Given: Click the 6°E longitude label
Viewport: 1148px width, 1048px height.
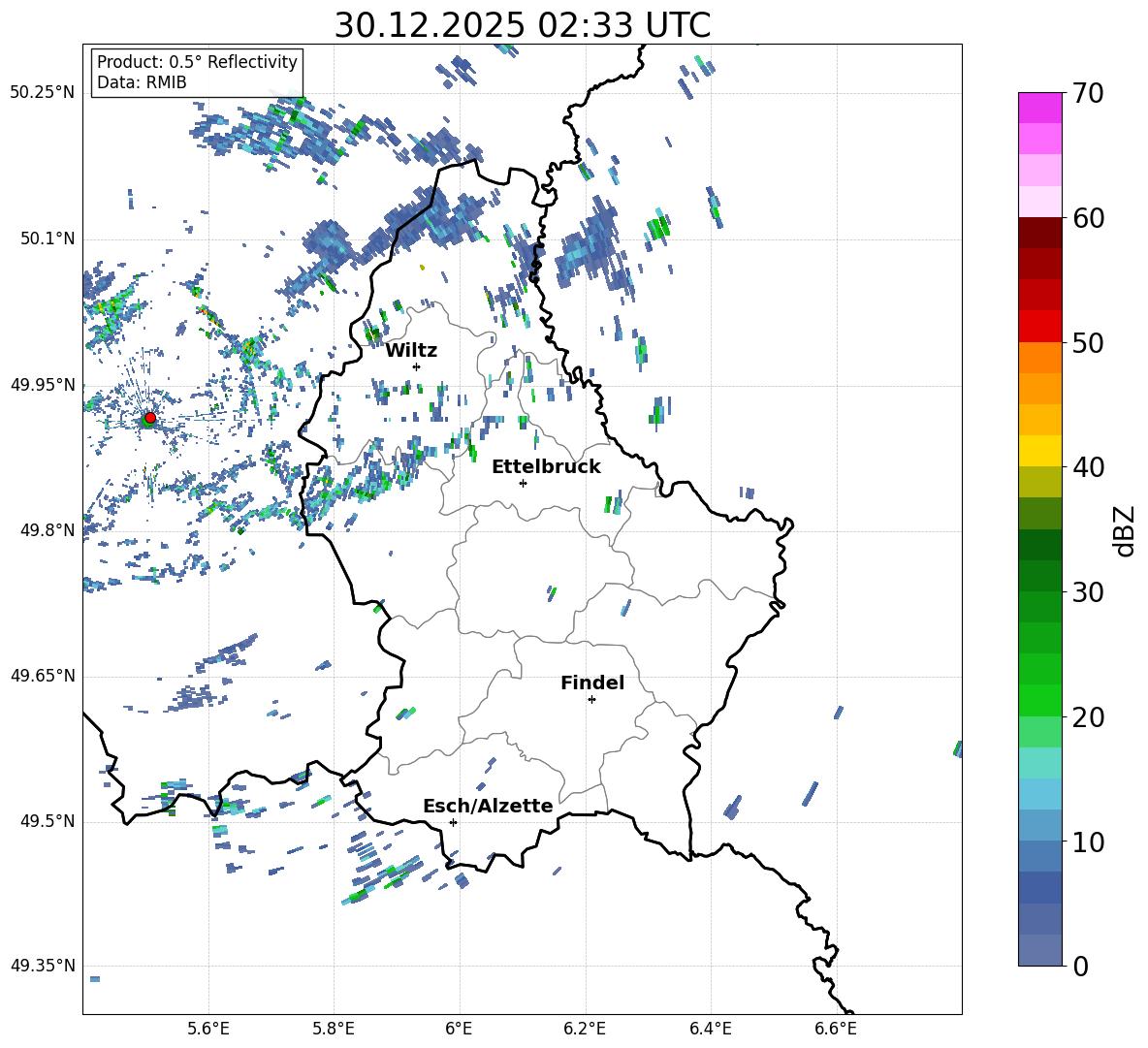Looking at the screenshot, I should pyautogui.click(x=459, y=1029).
